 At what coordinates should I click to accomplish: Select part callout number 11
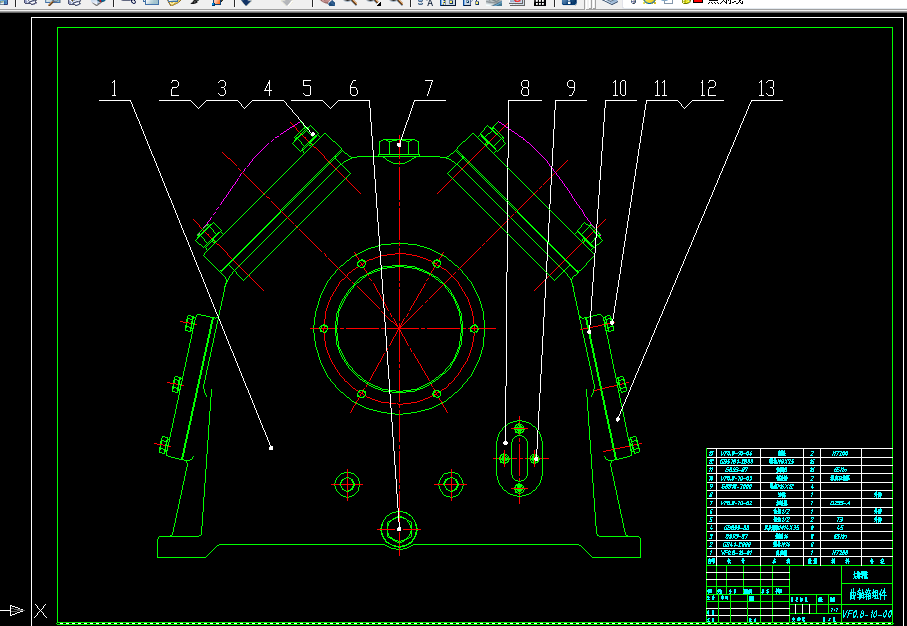[x=661, y=89]
